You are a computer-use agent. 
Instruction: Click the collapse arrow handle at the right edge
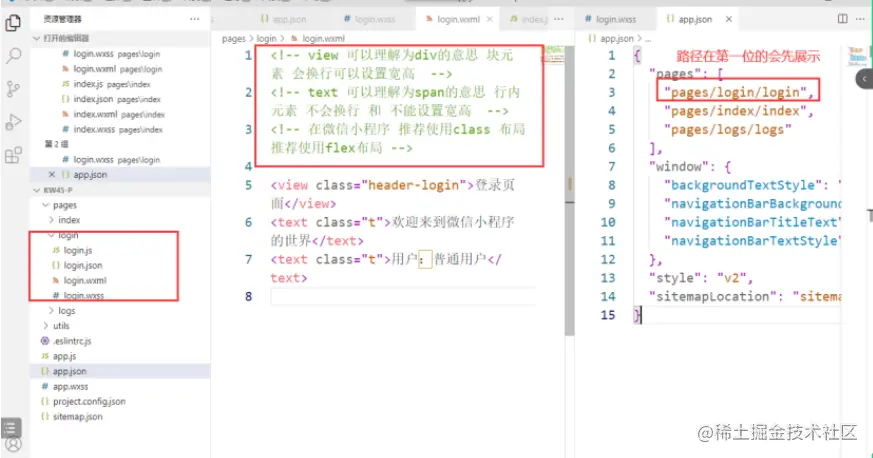click(864, 79)
